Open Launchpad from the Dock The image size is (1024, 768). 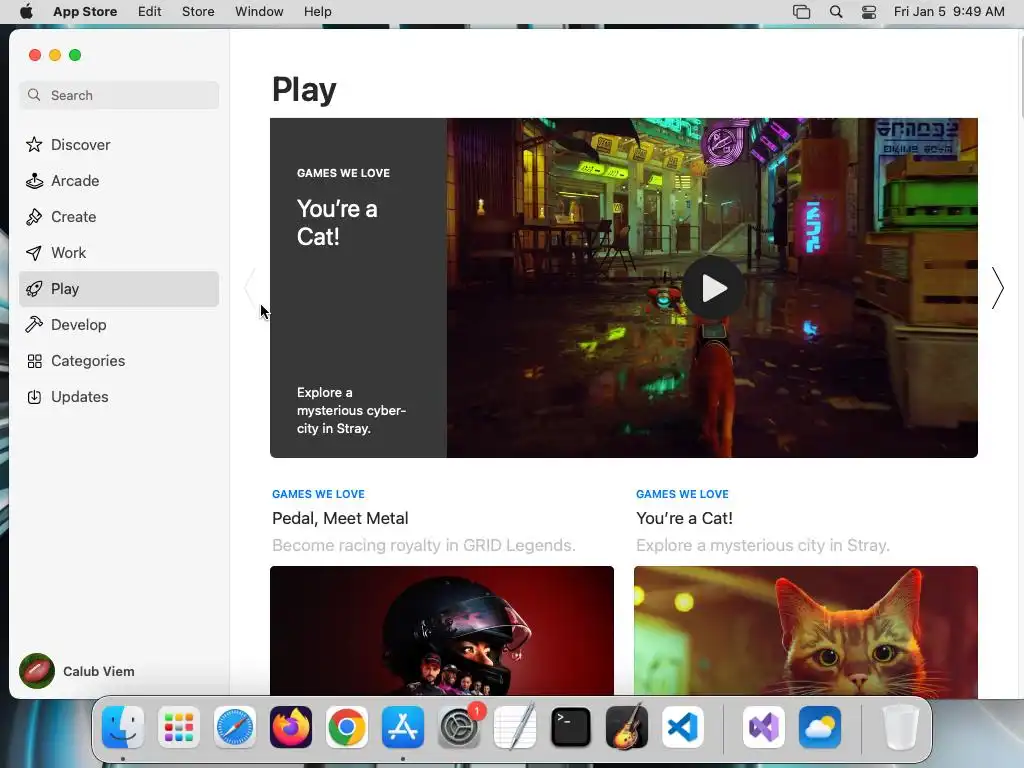pyautogui.click(x=179, y=727)
